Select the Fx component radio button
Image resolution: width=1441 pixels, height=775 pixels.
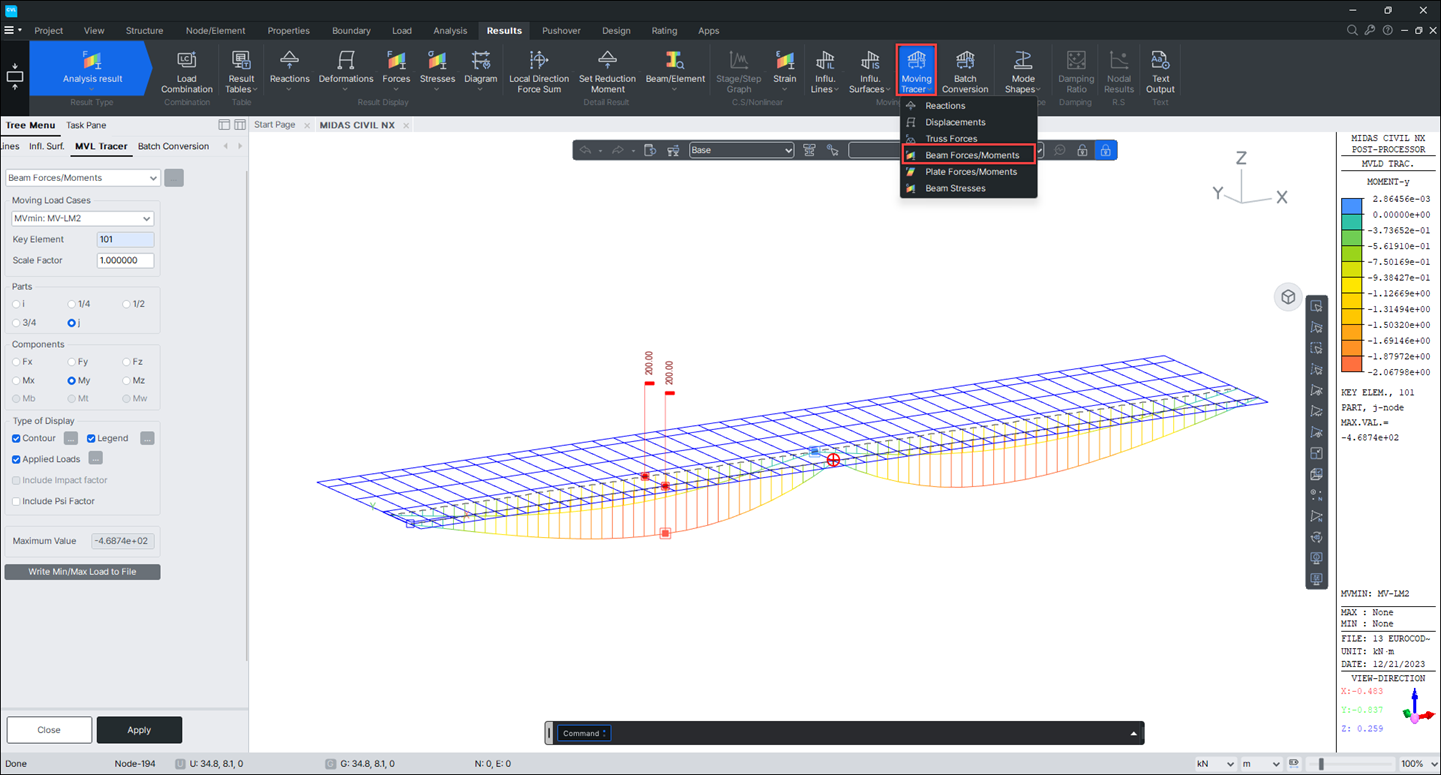17,362
